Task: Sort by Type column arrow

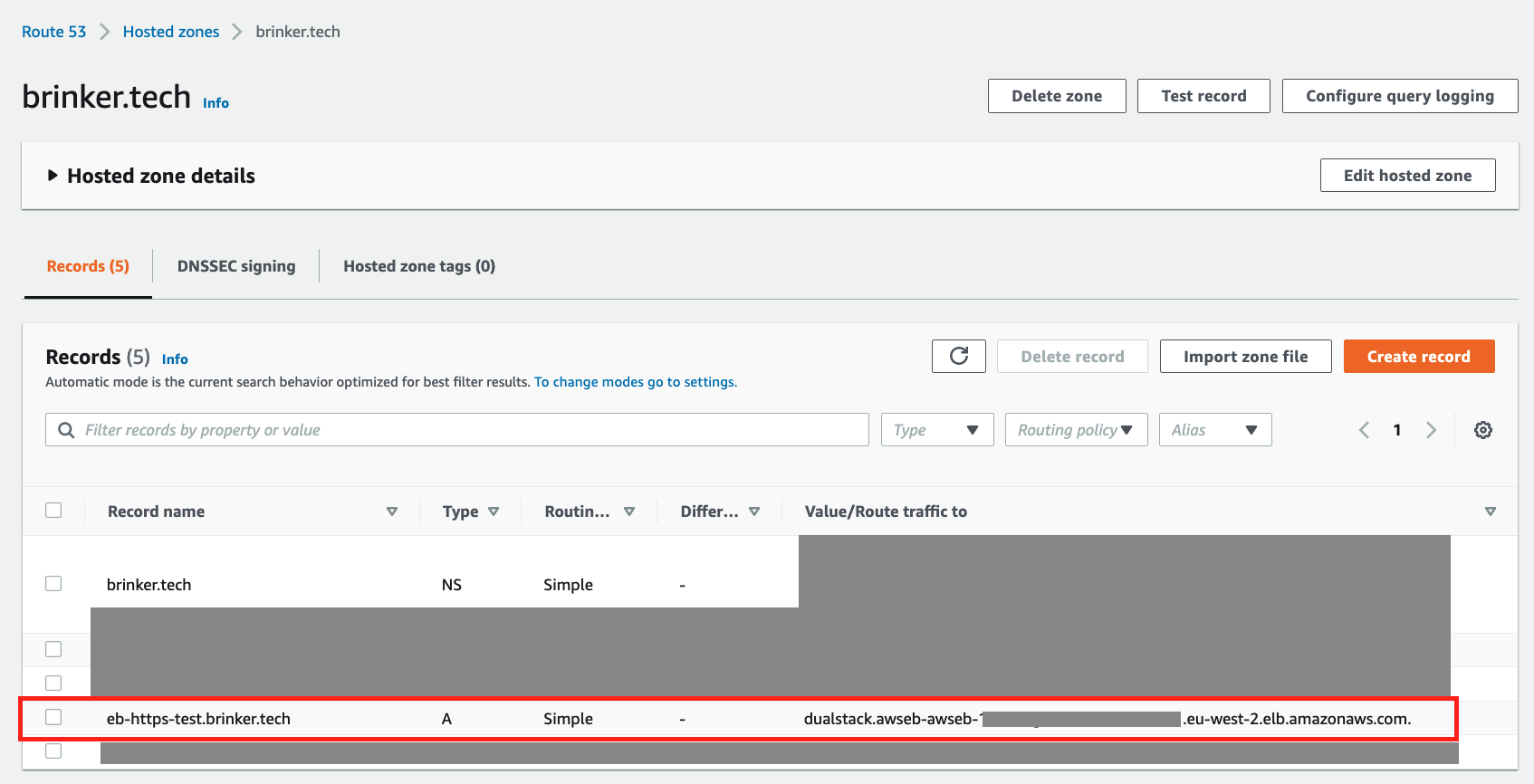Action: [494, 512]
